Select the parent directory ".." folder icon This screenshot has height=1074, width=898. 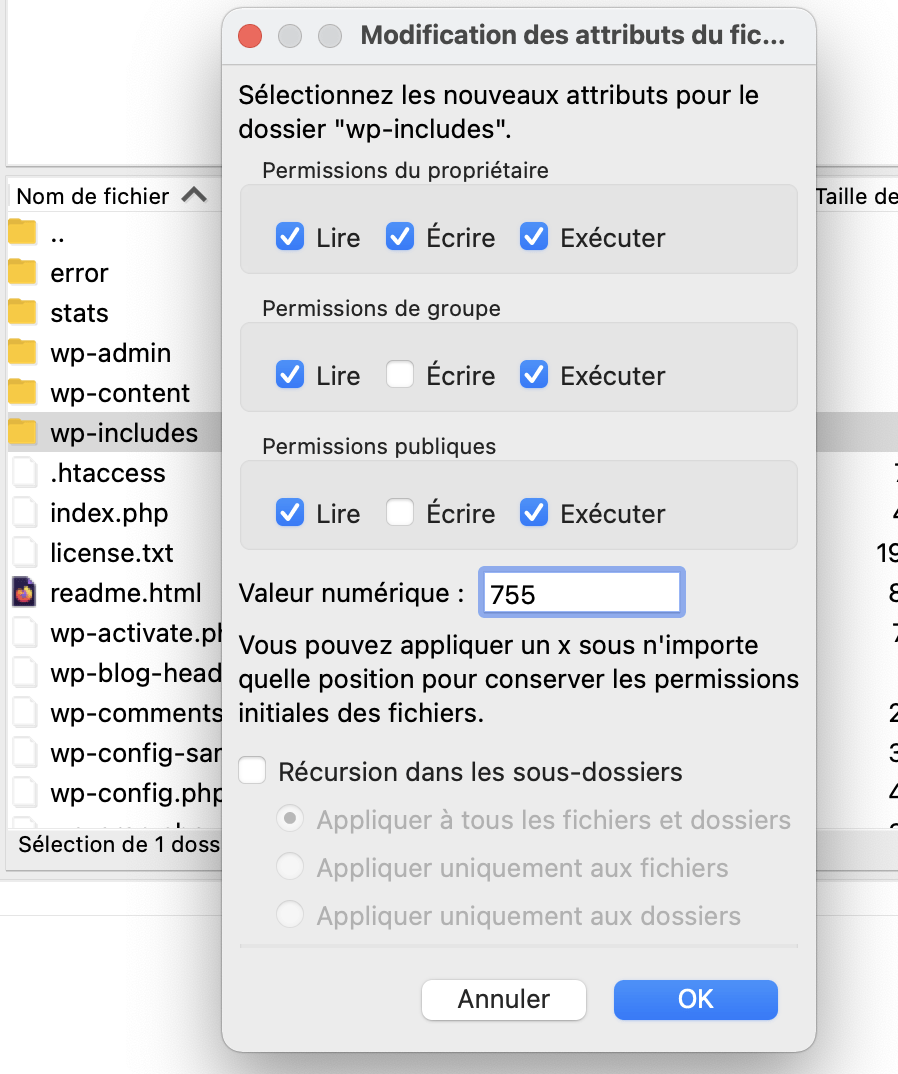click(x=22, y=232)
